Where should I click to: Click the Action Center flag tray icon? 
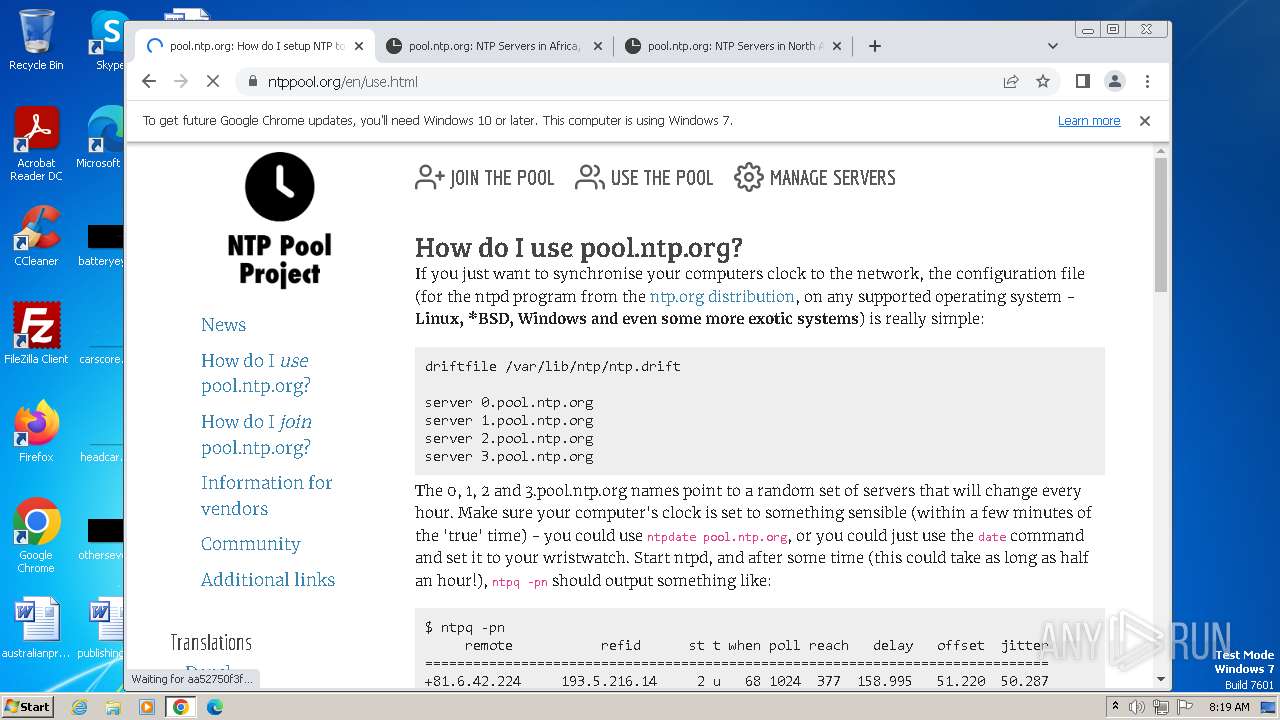tap(1184, 707)
